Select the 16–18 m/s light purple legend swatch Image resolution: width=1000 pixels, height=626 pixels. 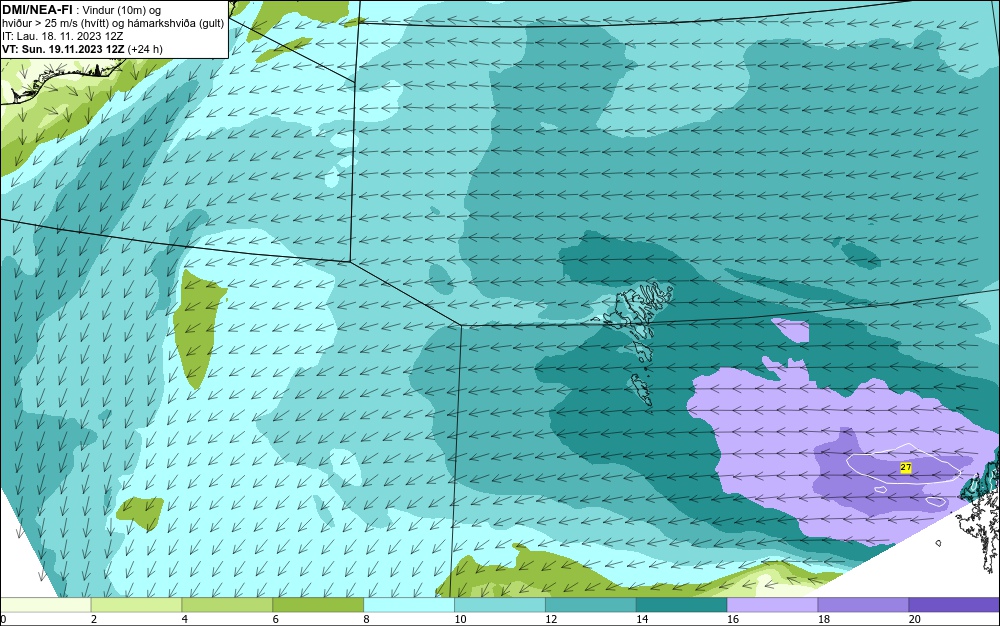(772, 604)
